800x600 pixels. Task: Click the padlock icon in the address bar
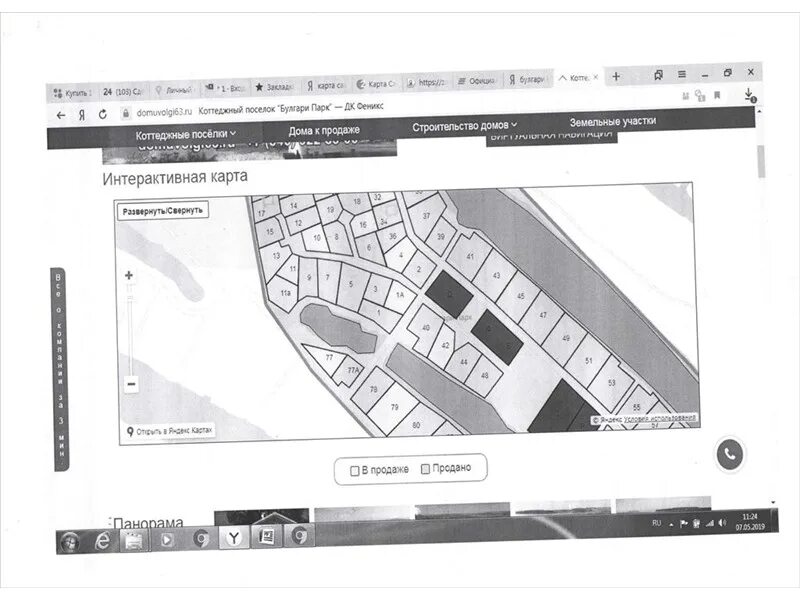[x=126, y=113]
